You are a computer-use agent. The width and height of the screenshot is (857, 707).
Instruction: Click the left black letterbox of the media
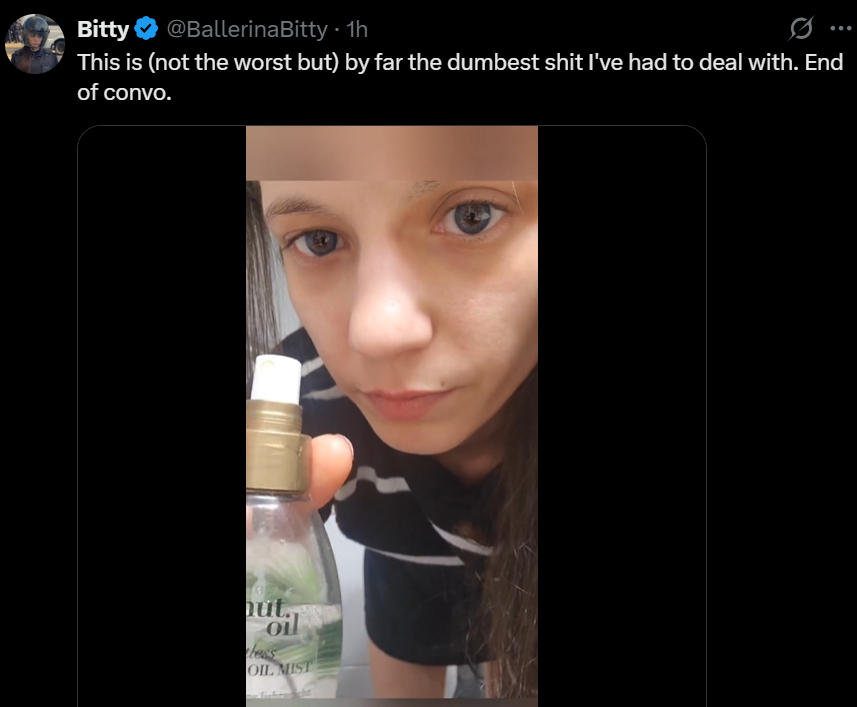[162, 416]
